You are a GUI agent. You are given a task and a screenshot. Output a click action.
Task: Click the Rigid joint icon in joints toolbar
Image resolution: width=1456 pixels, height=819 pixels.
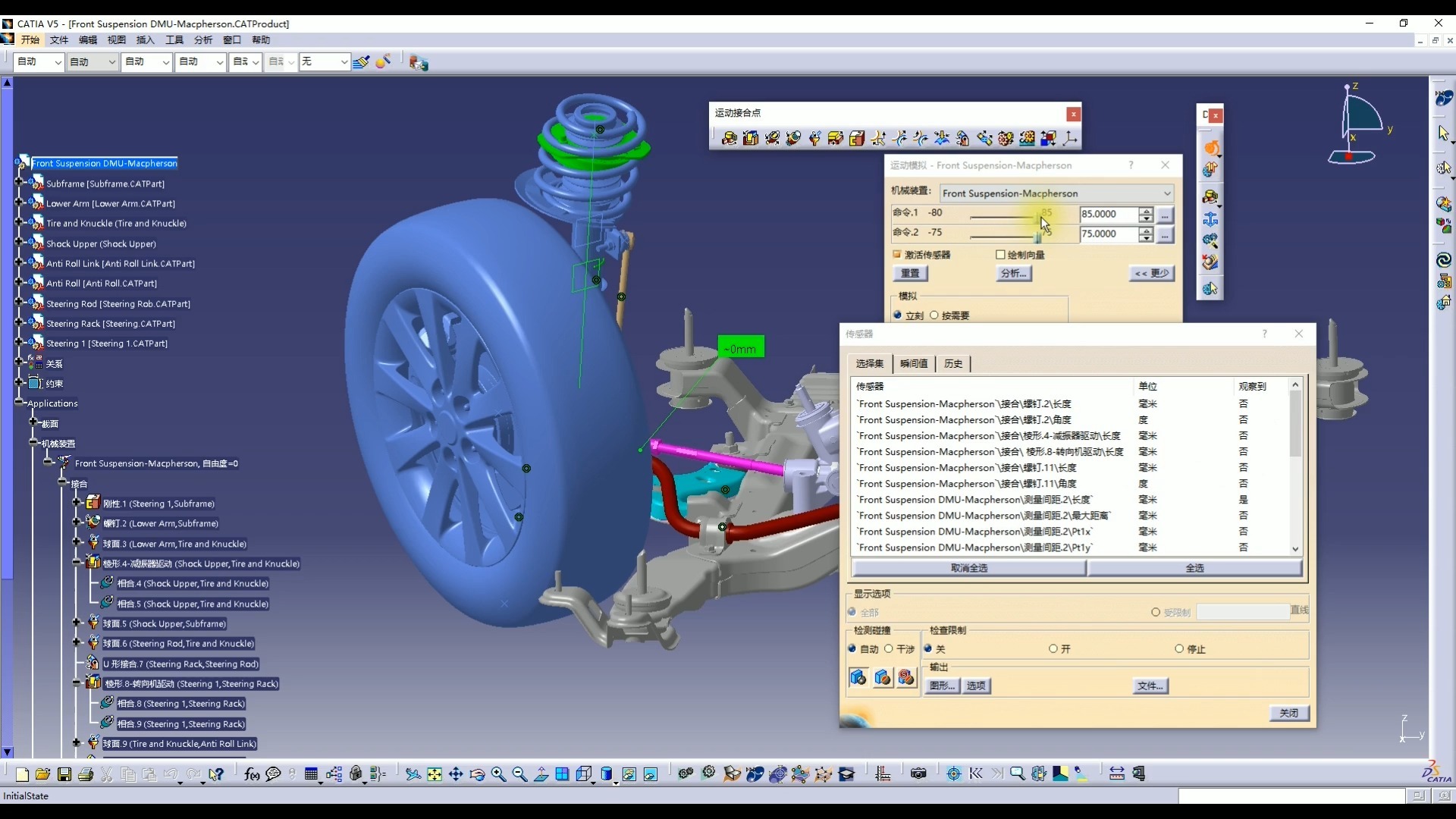pyautogui.click(x=857, y=138)
